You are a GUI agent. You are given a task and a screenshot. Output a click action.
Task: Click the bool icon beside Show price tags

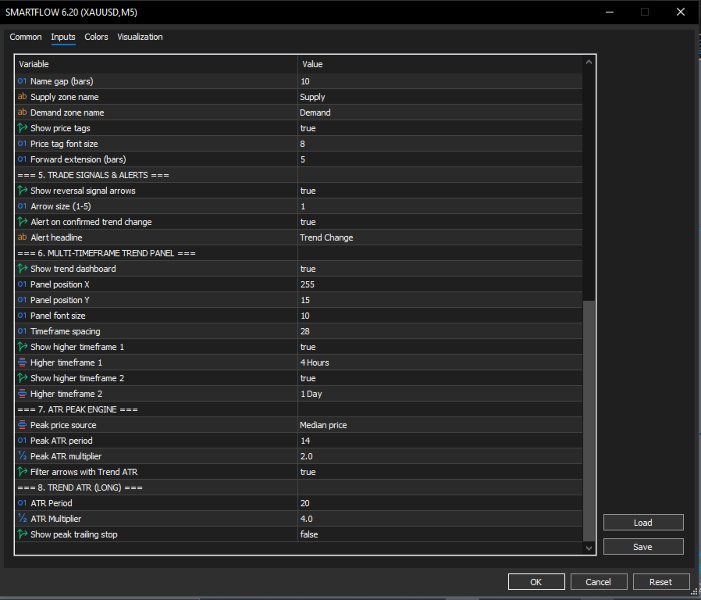22,128
